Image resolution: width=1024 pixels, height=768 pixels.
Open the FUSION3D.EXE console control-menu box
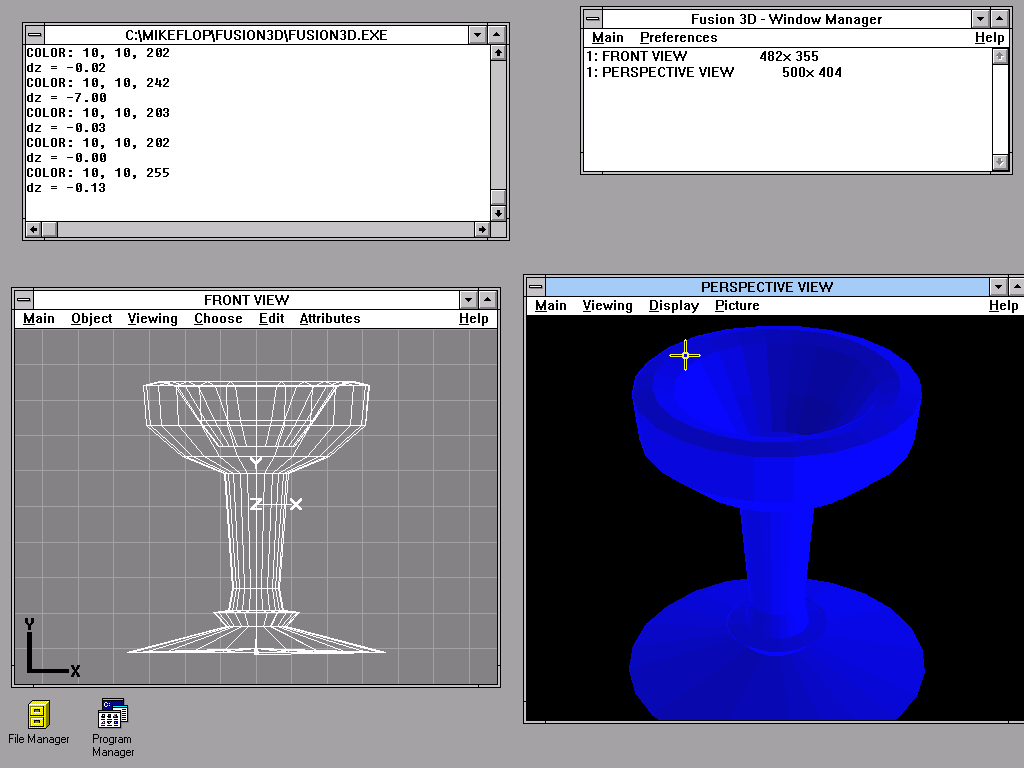point(35,35)
